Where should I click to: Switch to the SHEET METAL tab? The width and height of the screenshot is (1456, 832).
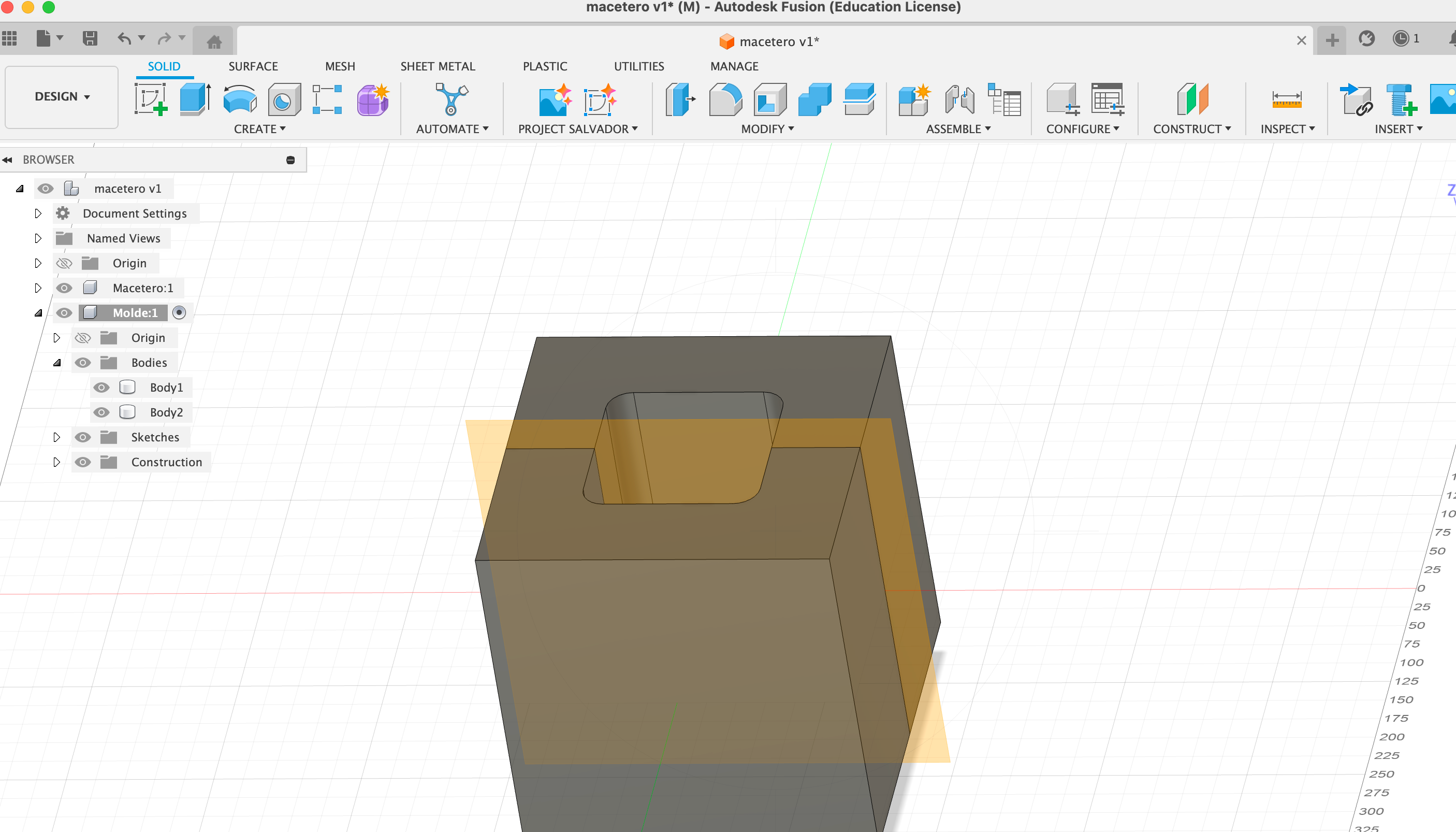point(438,66)
